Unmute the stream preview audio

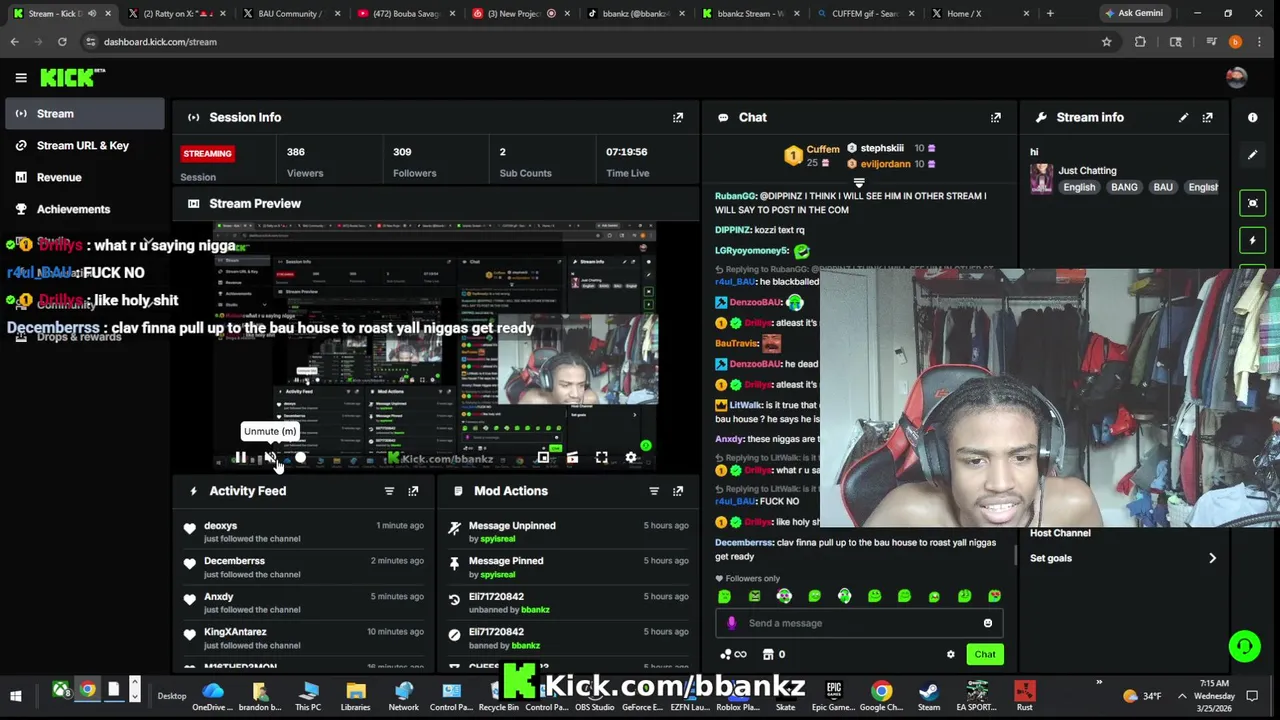point(270,458)
